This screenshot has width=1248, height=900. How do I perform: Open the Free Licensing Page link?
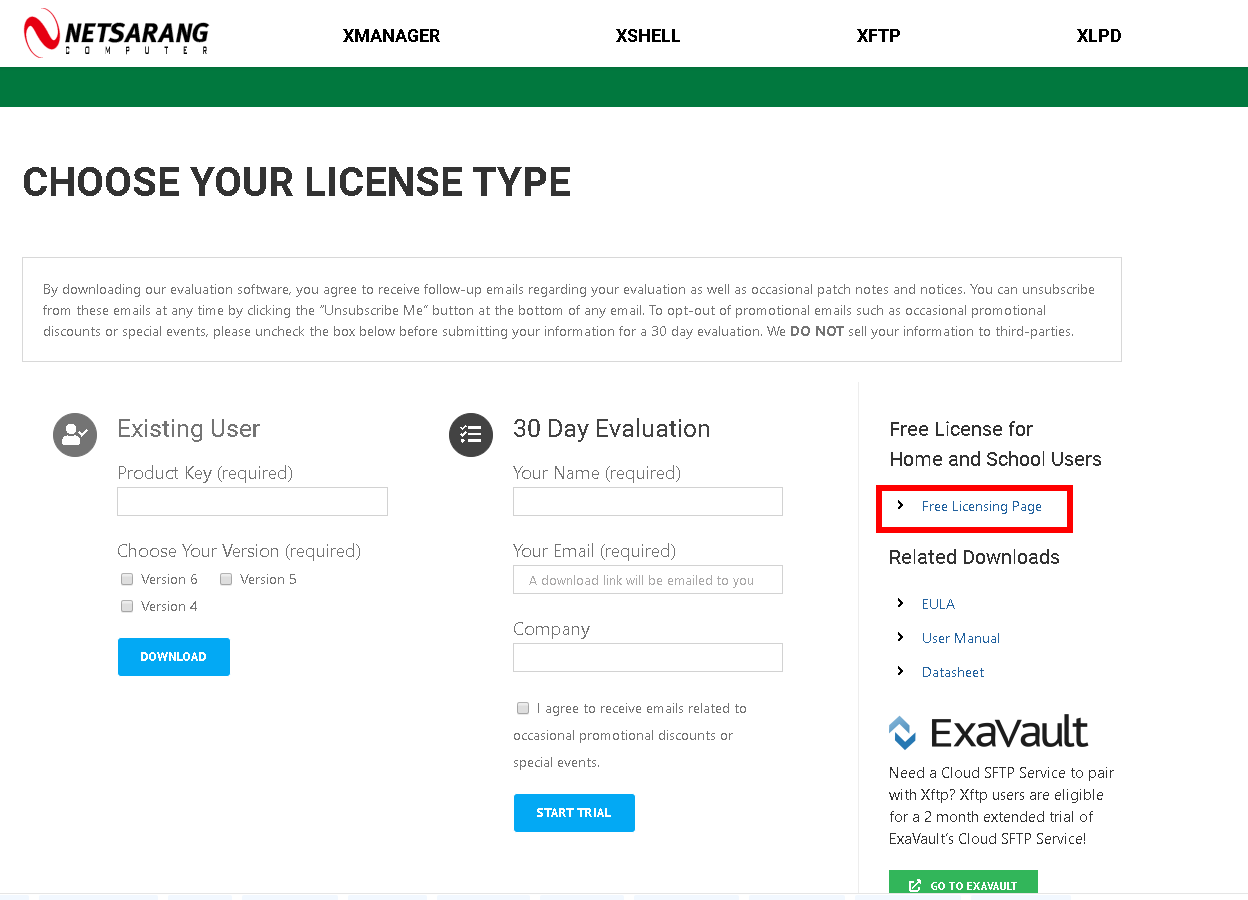pos(982,507)
